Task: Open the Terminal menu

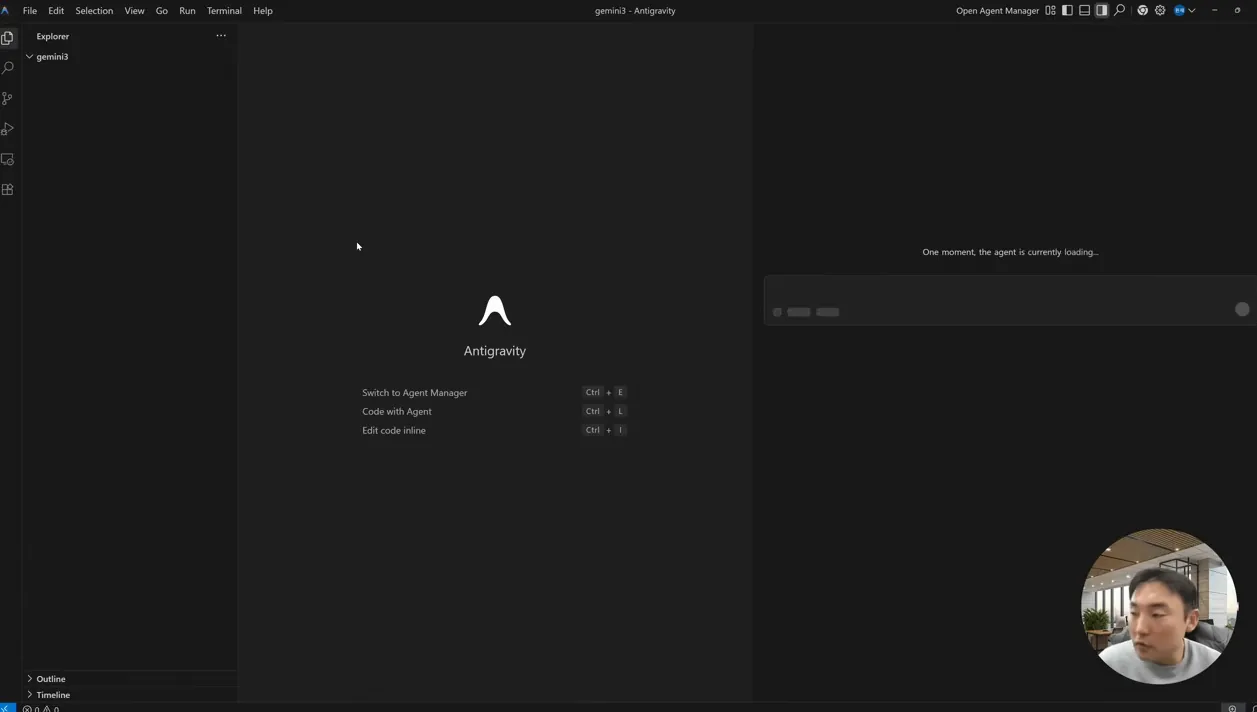Action: click(x=224, y=10)
